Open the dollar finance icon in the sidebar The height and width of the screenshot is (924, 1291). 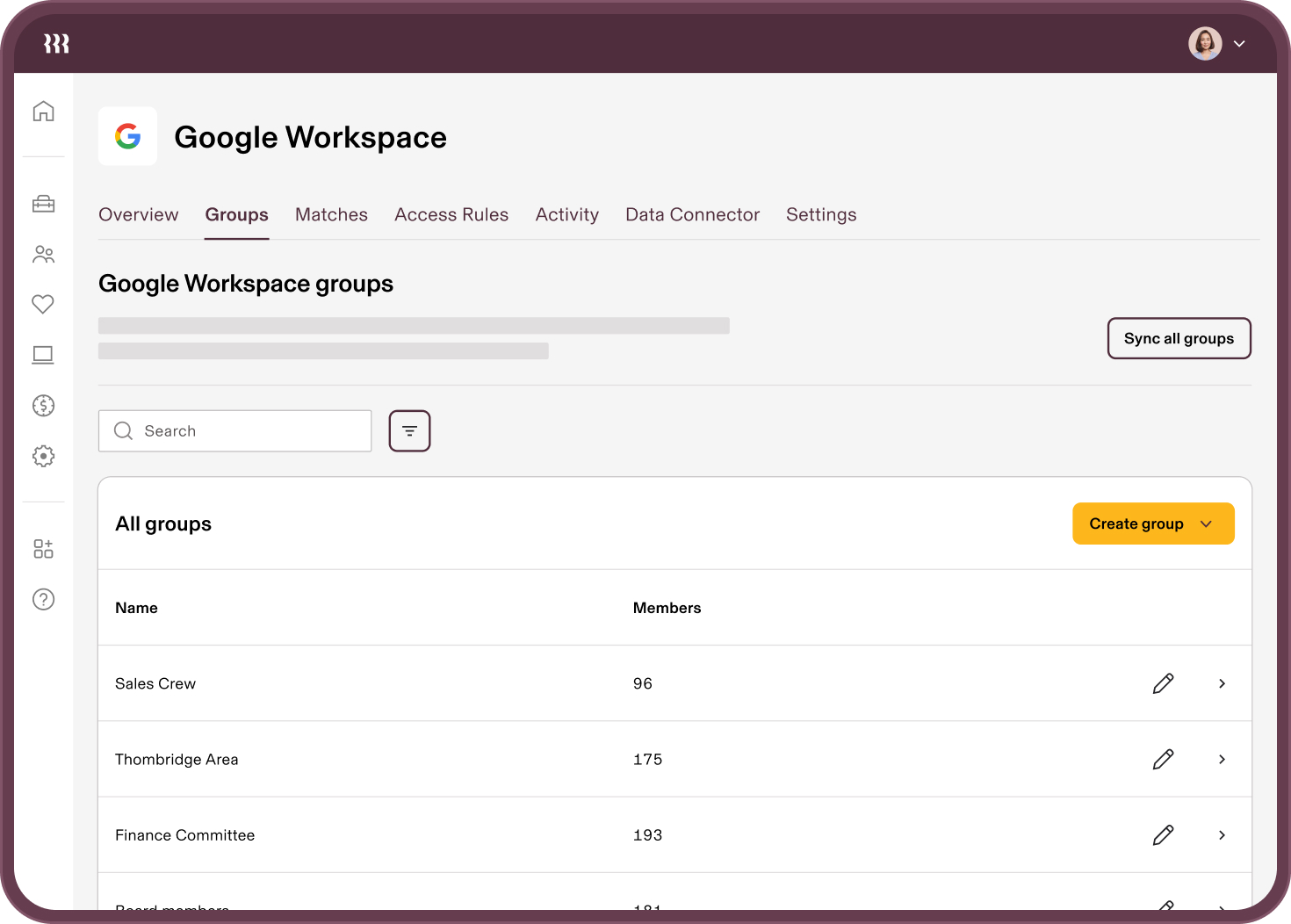tap(43, 406)
